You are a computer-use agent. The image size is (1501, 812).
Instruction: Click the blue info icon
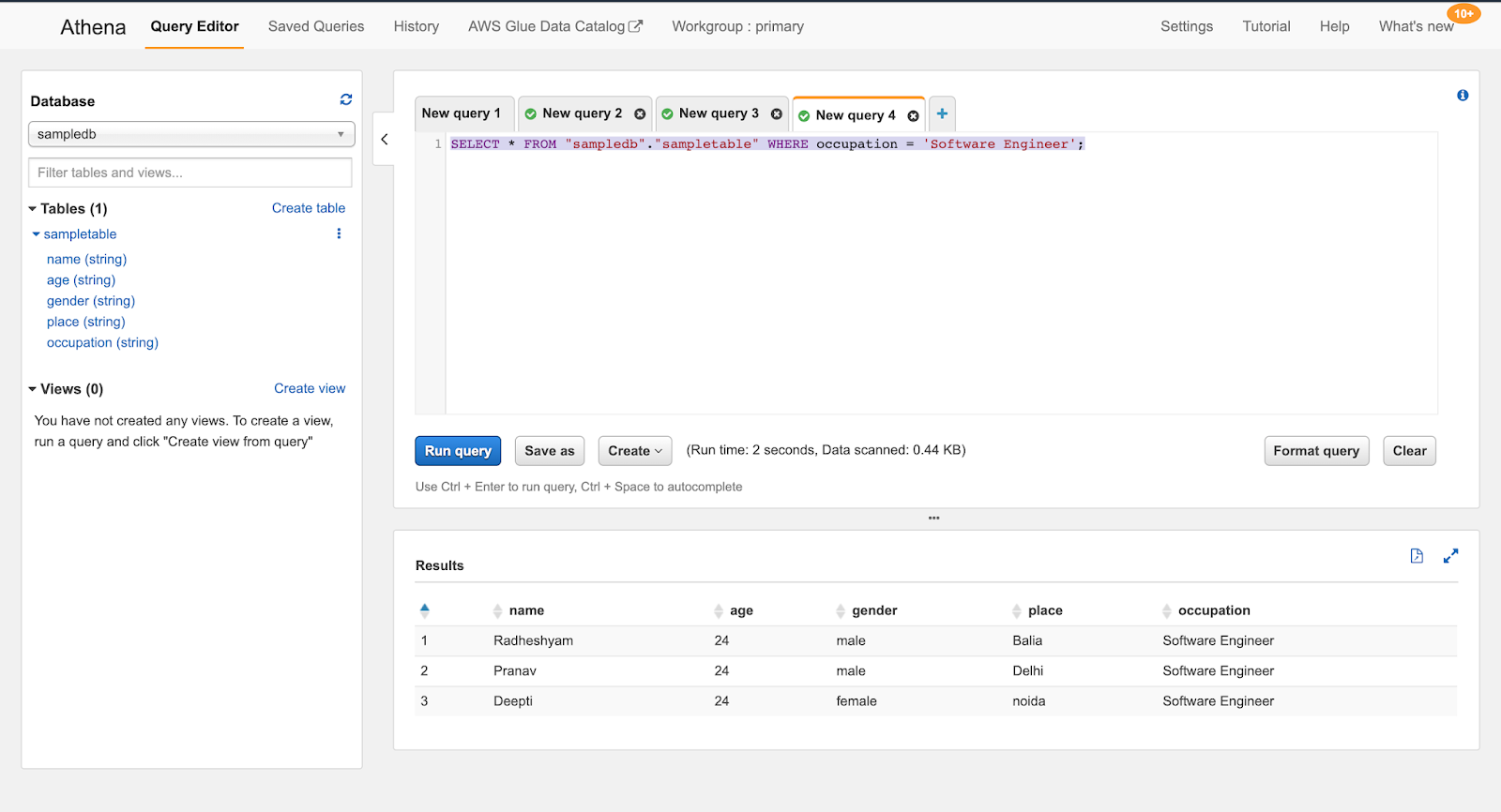click(1463, 96)
